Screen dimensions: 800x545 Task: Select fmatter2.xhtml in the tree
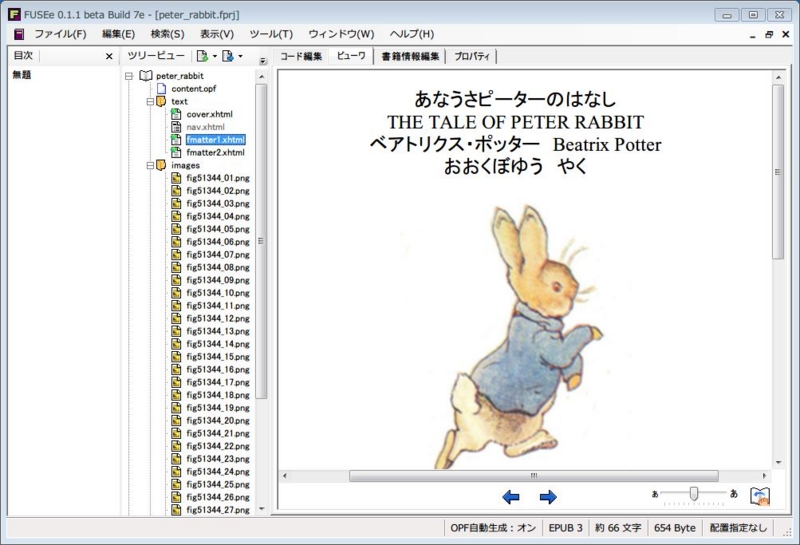215,153
